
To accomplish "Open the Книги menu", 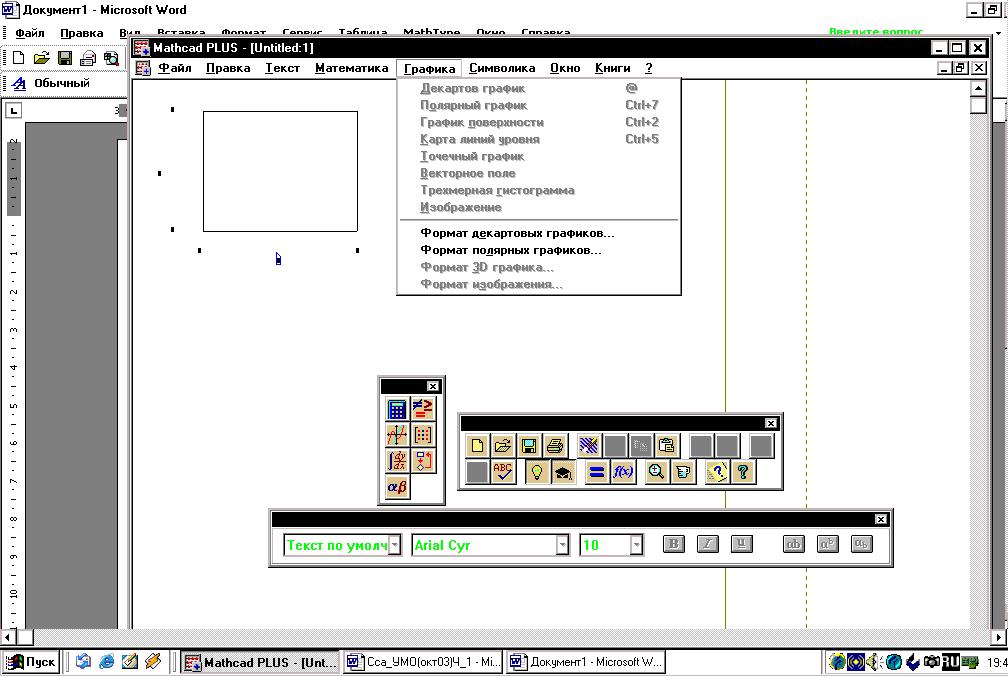I will pos(613,68).
